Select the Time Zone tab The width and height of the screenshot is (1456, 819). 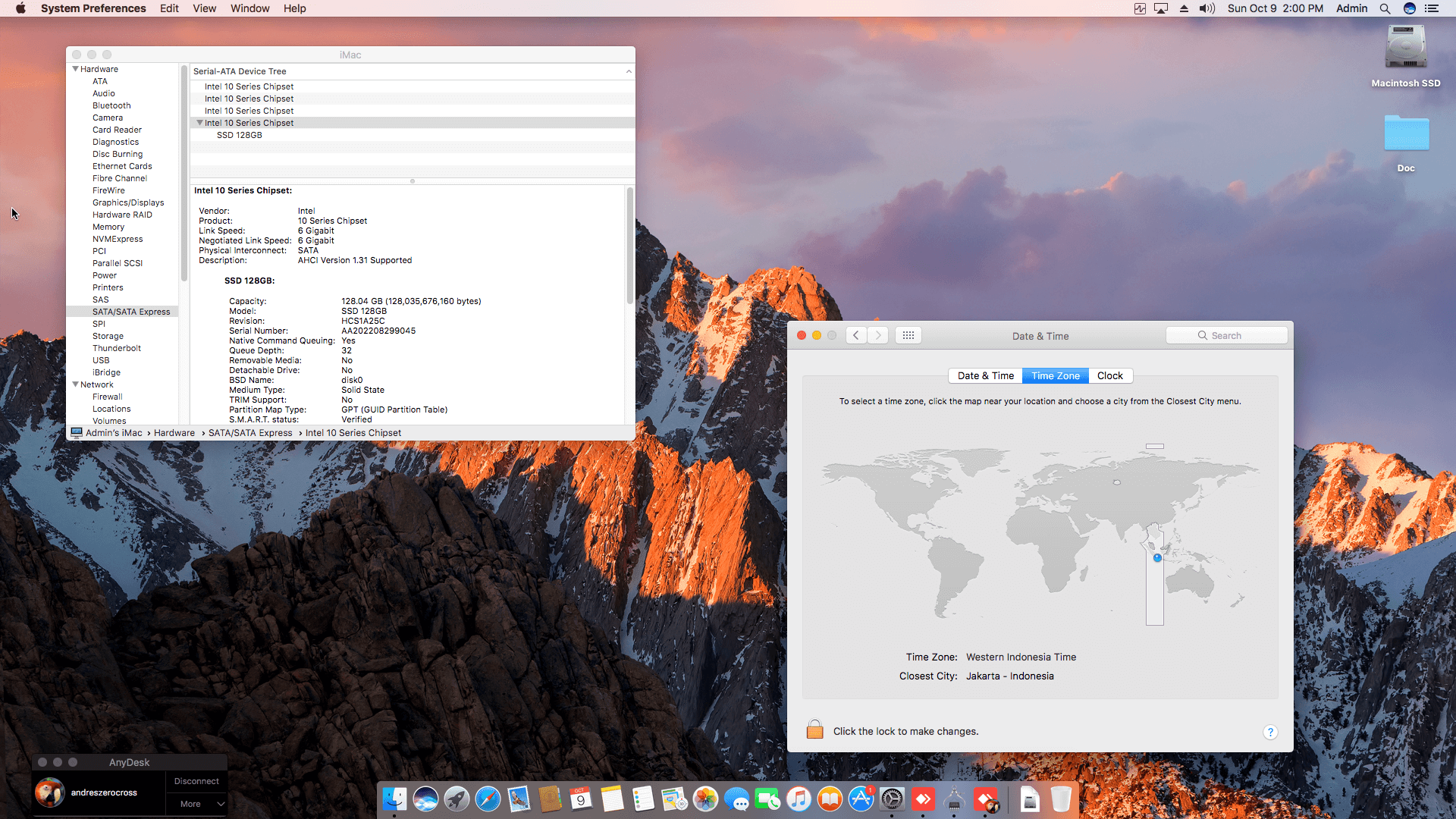pyautogui.click(x=1056, y=376)
